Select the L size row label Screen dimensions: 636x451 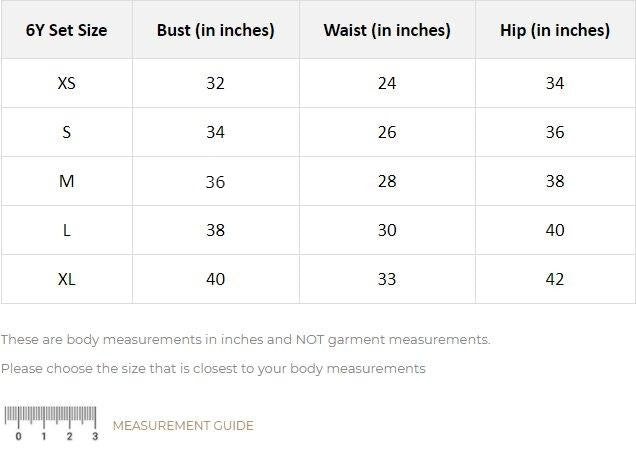pos(66,230)
